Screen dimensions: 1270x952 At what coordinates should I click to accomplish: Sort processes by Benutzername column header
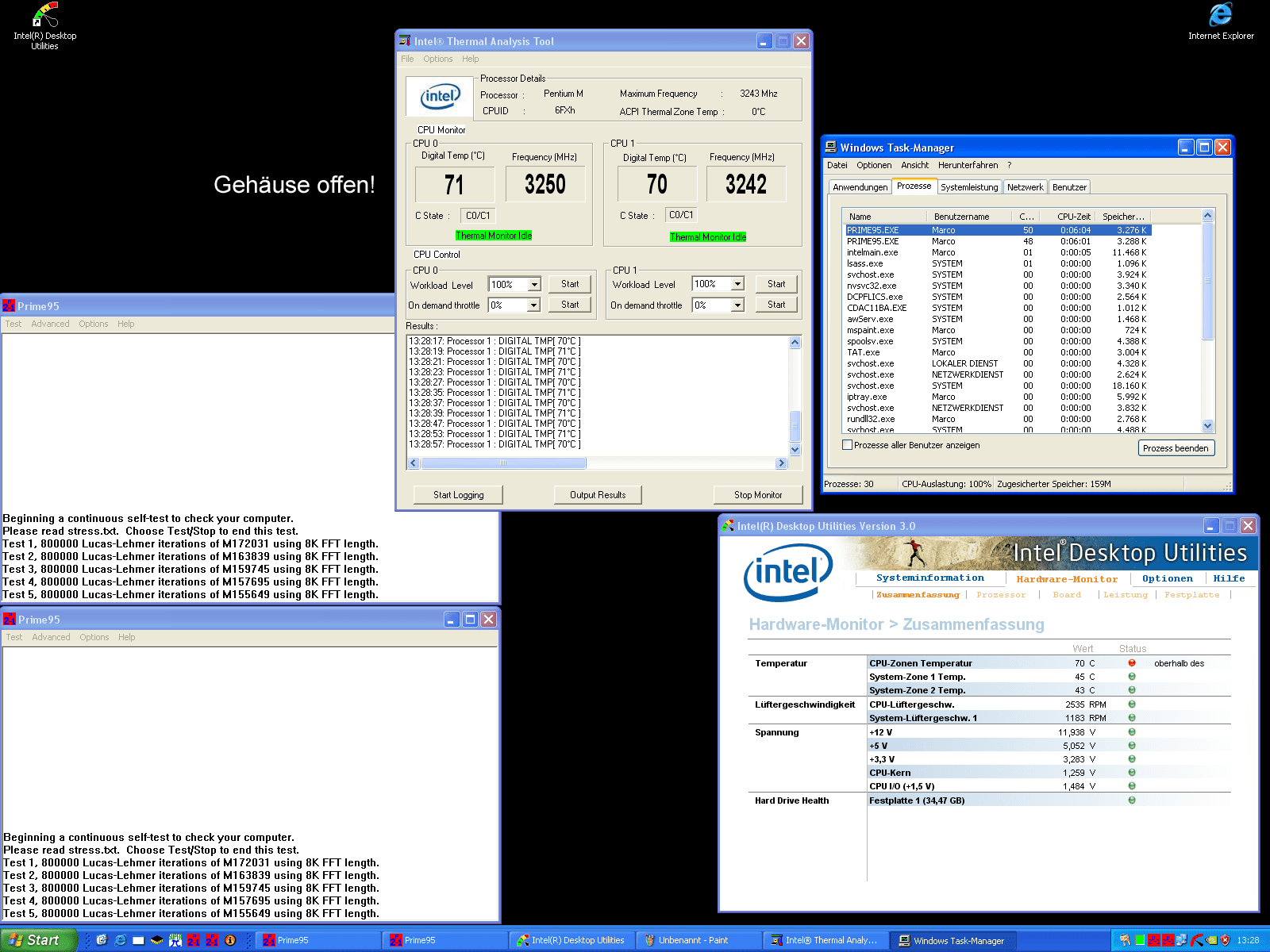(968, 217)
